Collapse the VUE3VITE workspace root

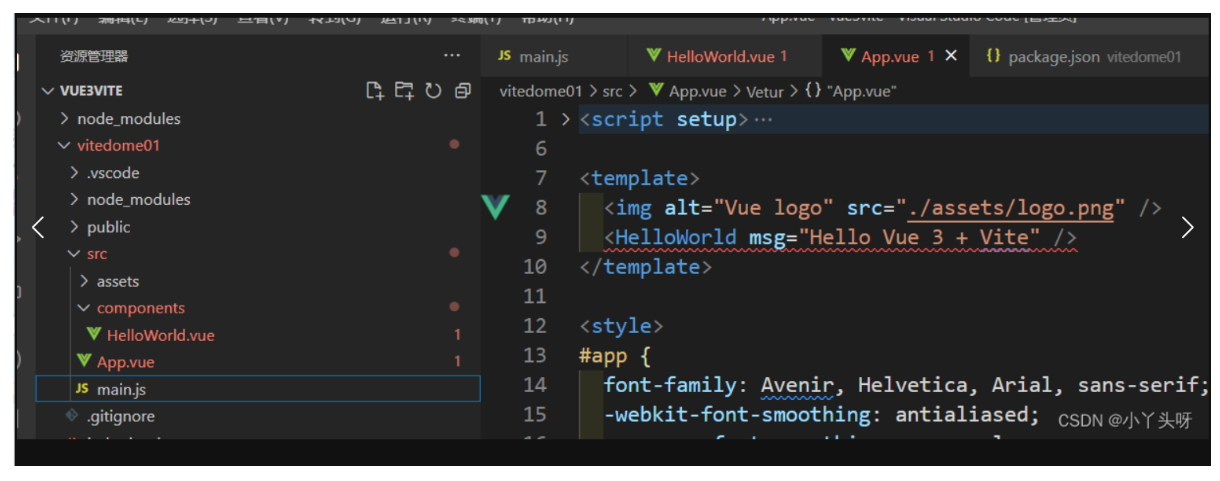(47, 91)
